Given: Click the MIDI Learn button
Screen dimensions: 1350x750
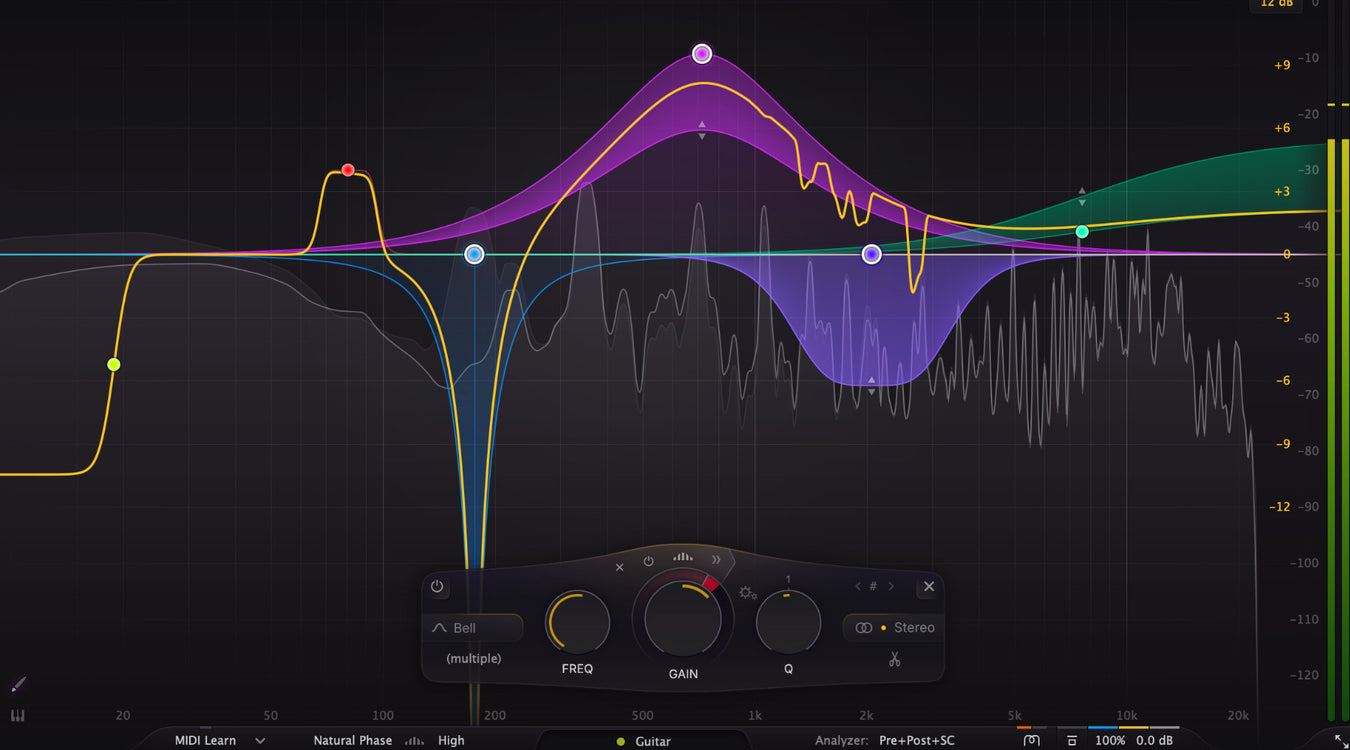Looking at the screenshot, I should pyautogui.click(x=205, y=741).
